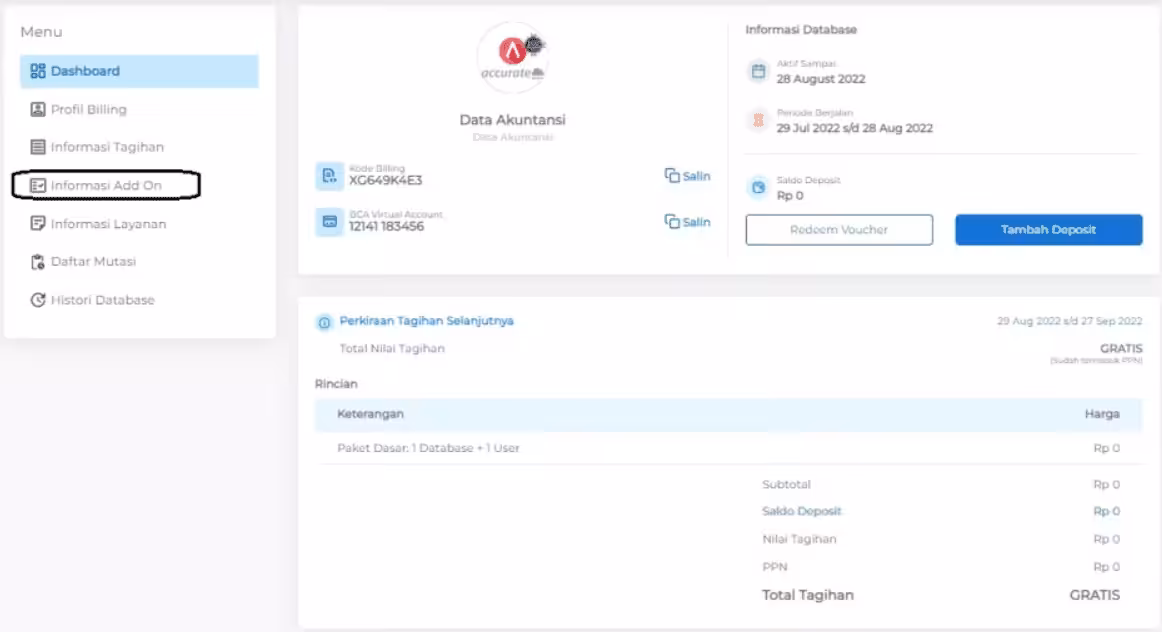Click the Informasi Layanan icon

click(38, 224)
